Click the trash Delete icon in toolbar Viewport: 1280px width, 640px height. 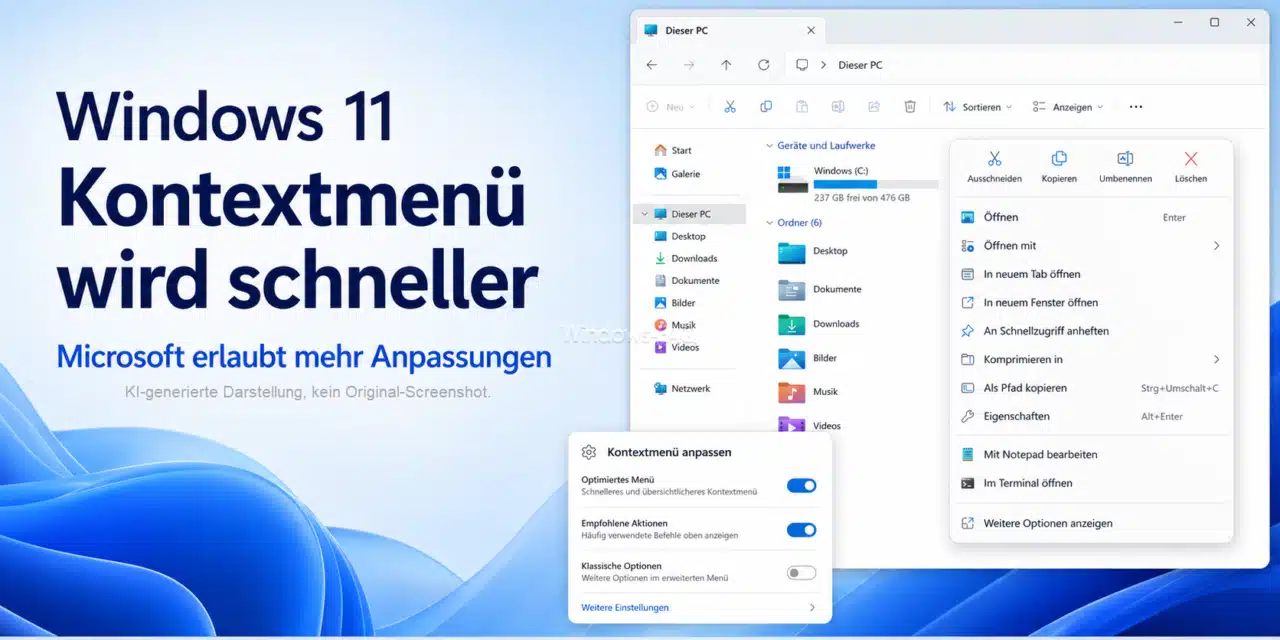[x=910, y=106]
